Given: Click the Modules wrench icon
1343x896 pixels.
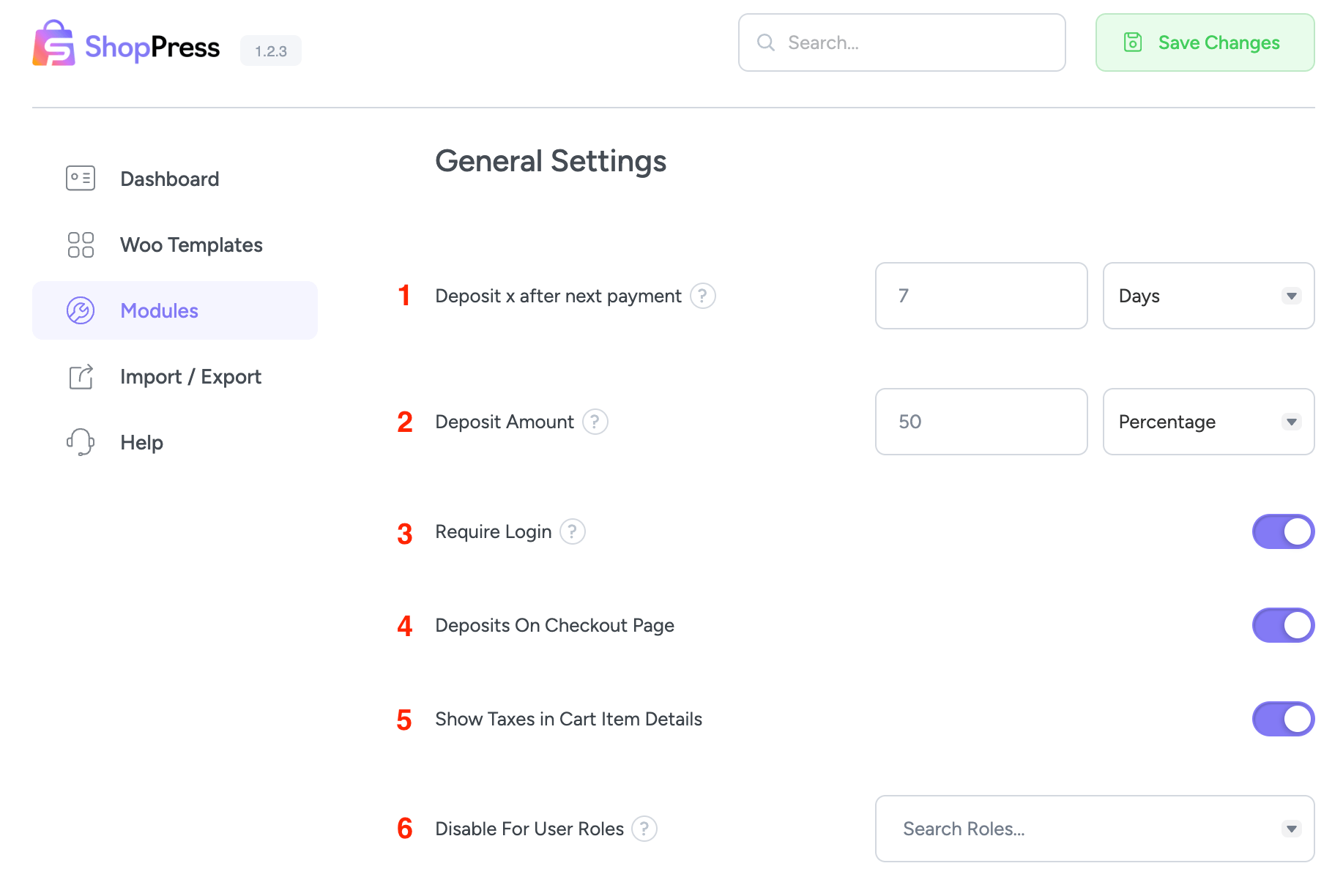Looking at the screenshot, I should coord(81,310).
